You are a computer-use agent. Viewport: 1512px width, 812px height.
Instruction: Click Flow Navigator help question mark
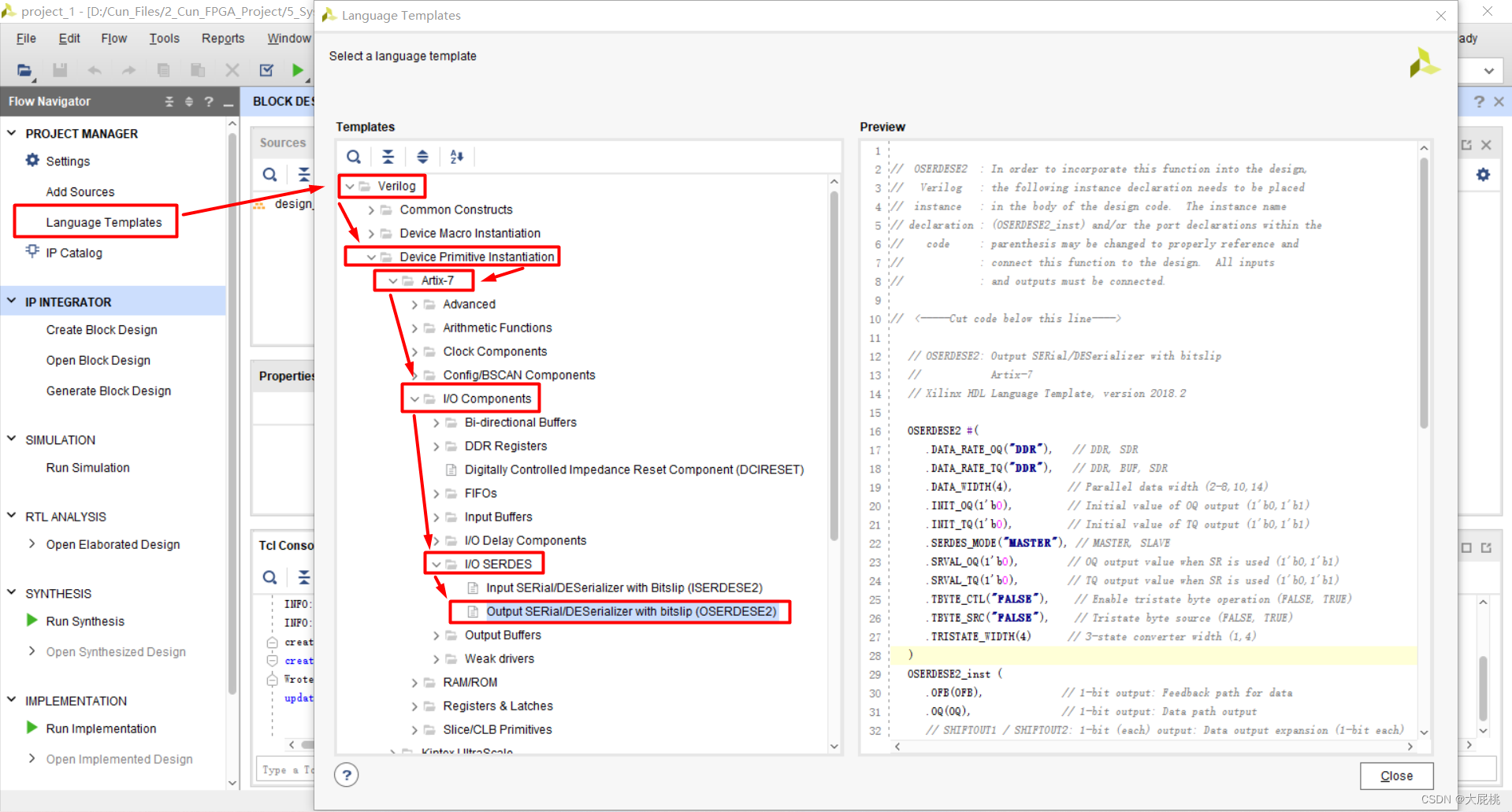tap(209, 102)
